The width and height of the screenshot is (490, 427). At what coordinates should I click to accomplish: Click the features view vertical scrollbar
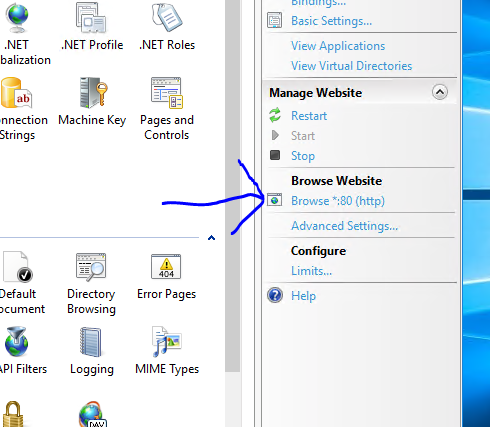tap(233, 186)
